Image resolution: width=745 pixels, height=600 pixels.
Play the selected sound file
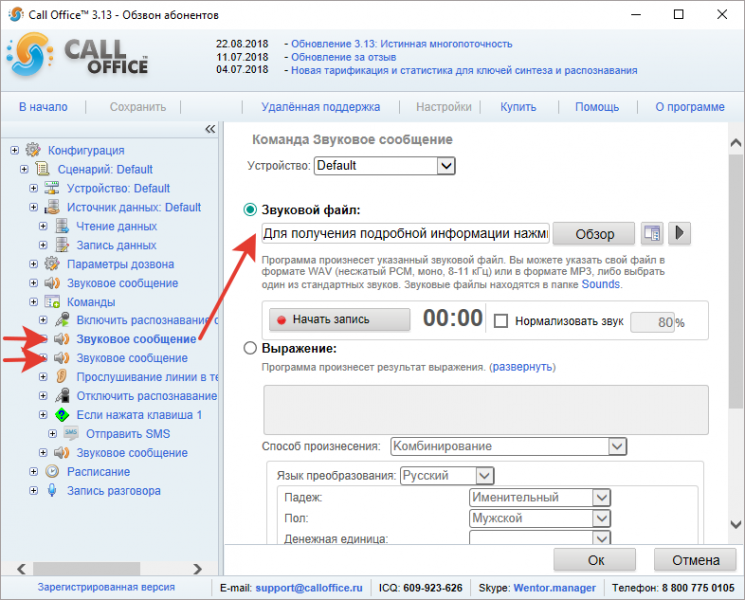(x=679, y=233)
